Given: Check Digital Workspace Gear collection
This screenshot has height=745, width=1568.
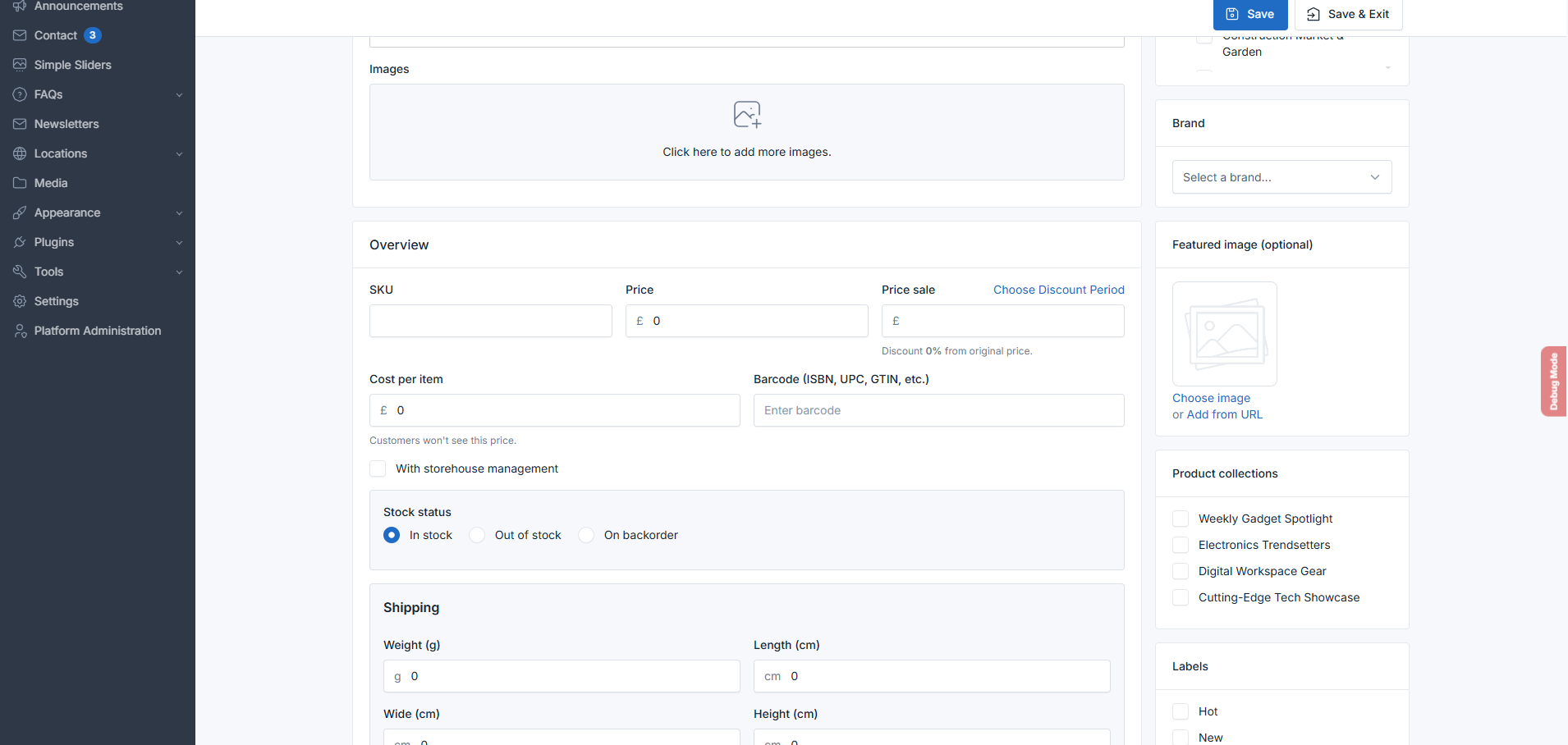Looking at the screenshot, I should (1181, 571).
